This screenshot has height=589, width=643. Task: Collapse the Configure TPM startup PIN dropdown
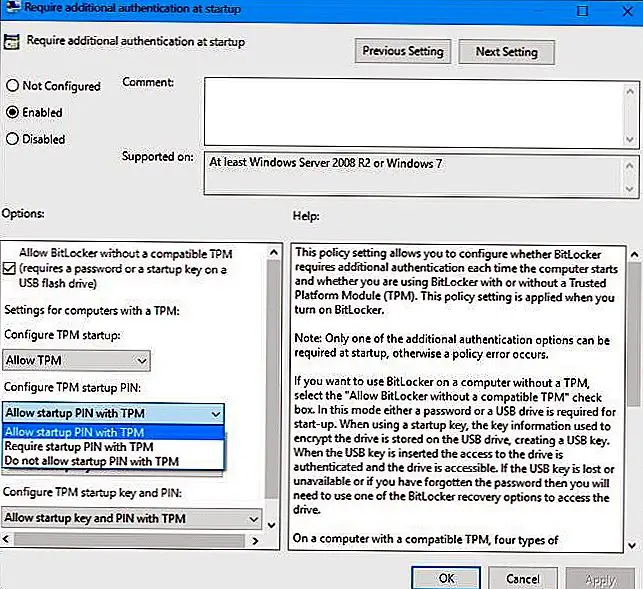click(x=216, y=412)
